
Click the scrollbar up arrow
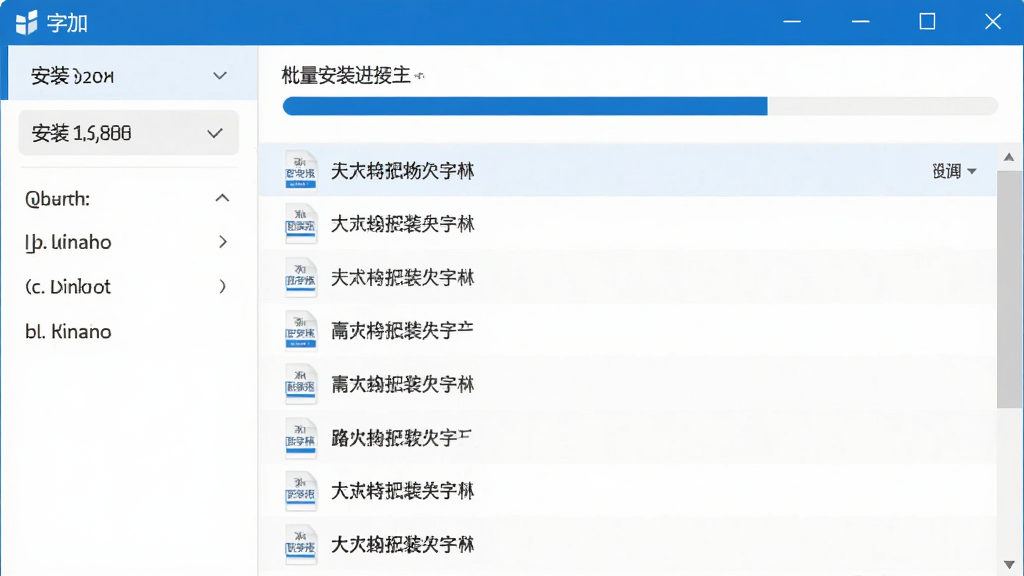pyautogui.click(x=1009, y=157)
